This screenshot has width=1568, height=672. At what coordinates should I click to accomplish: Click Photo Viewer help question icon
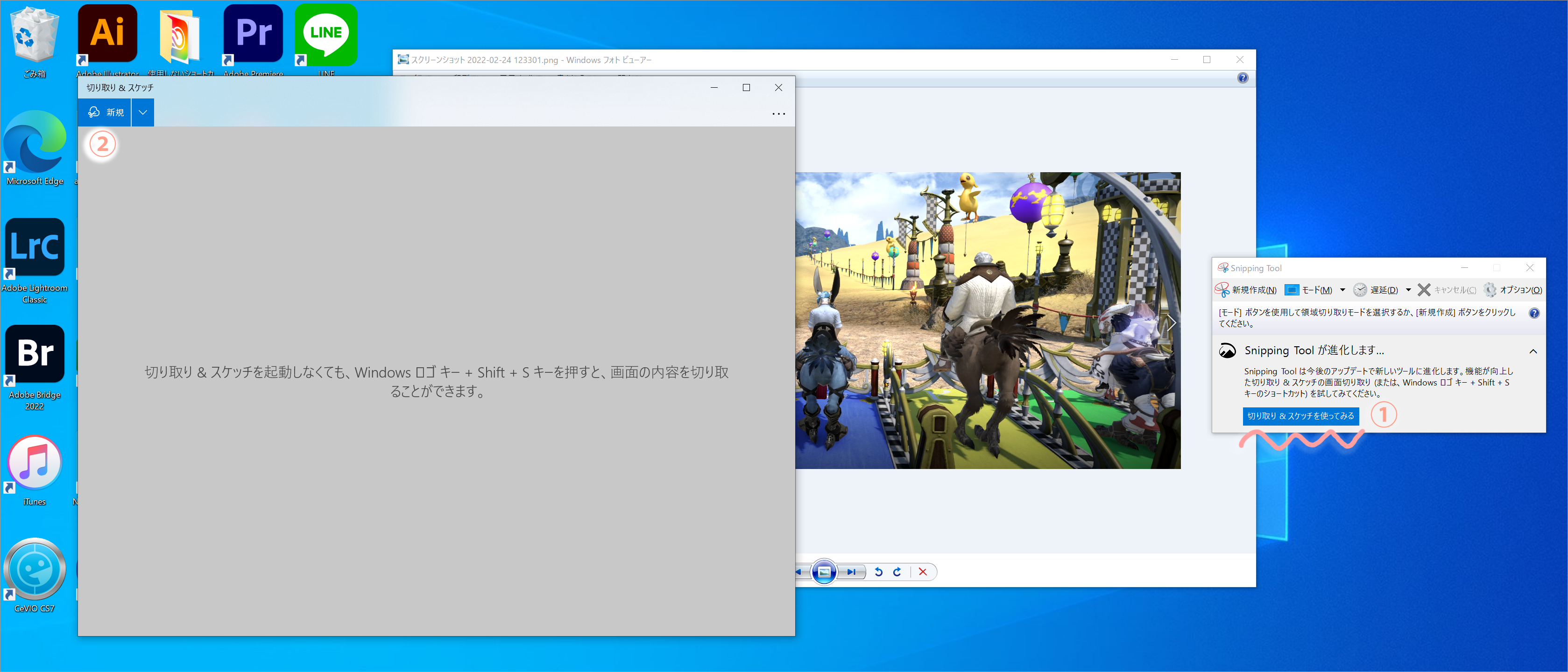(1243, 78)
